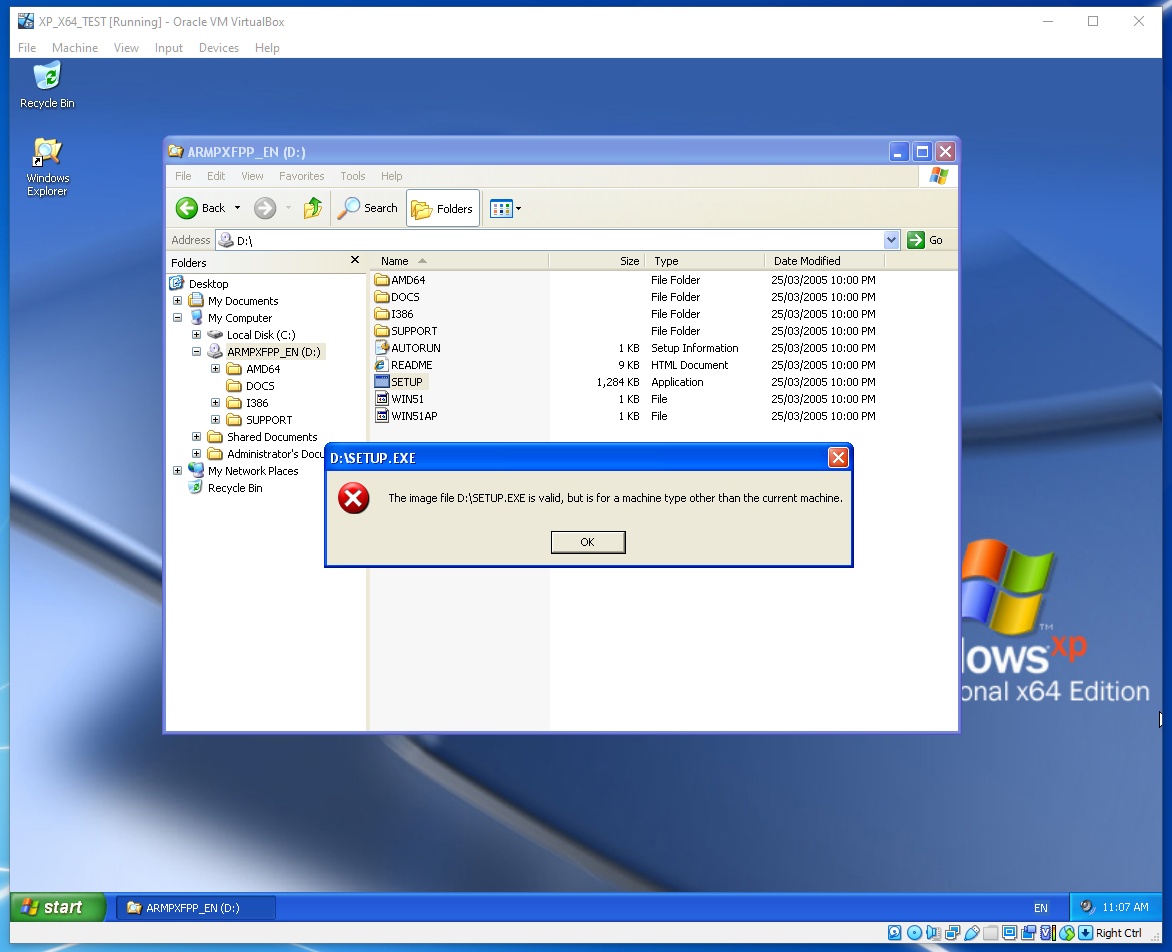This screenshot has width=1172, height=952.
Task: Select the I386 folder in the file list
Action: coord(395,315)
